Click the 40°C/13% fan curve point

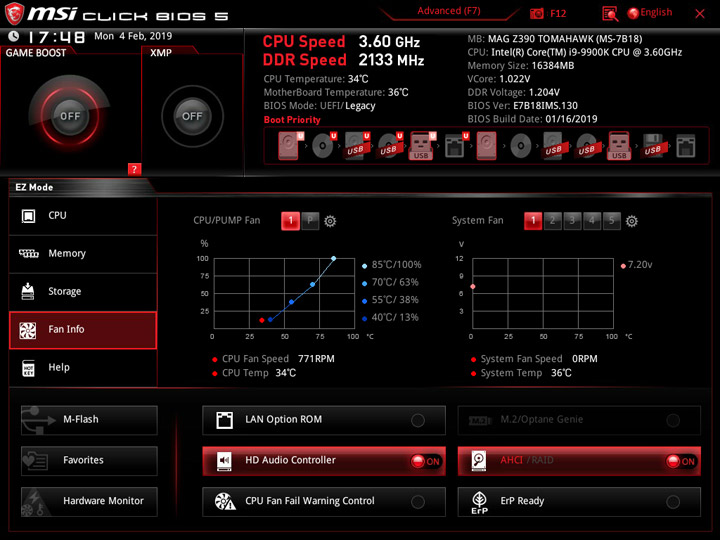tap(270, 320)
